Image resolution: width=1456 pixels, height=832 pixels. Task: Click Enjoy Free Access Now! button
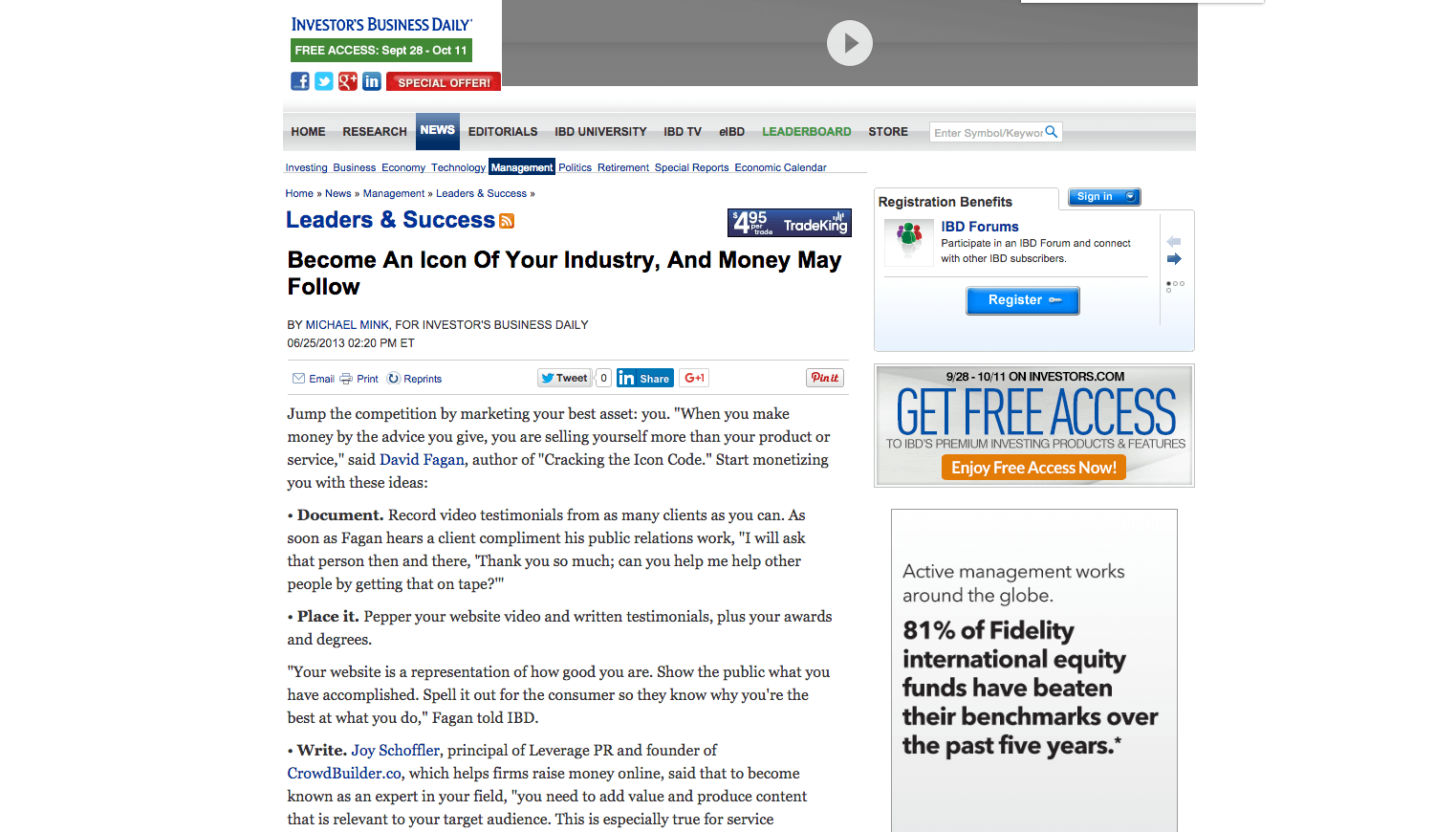tap(1033, 468)
